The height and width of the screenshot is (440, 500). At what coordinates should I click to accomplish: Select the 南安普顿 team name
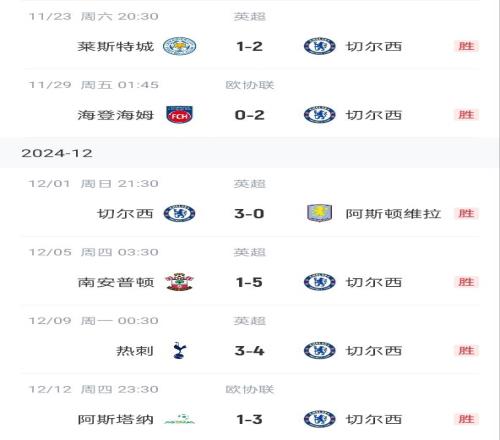pos(116,282)
